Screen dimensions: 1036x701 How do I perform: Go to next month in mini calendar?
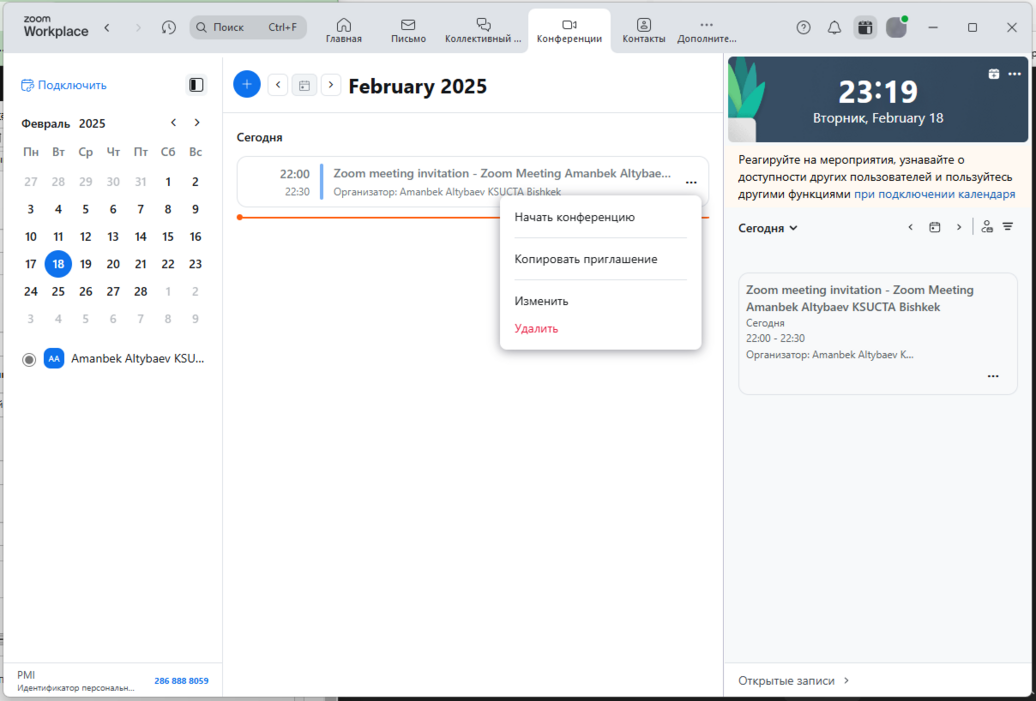pos(197,123)
